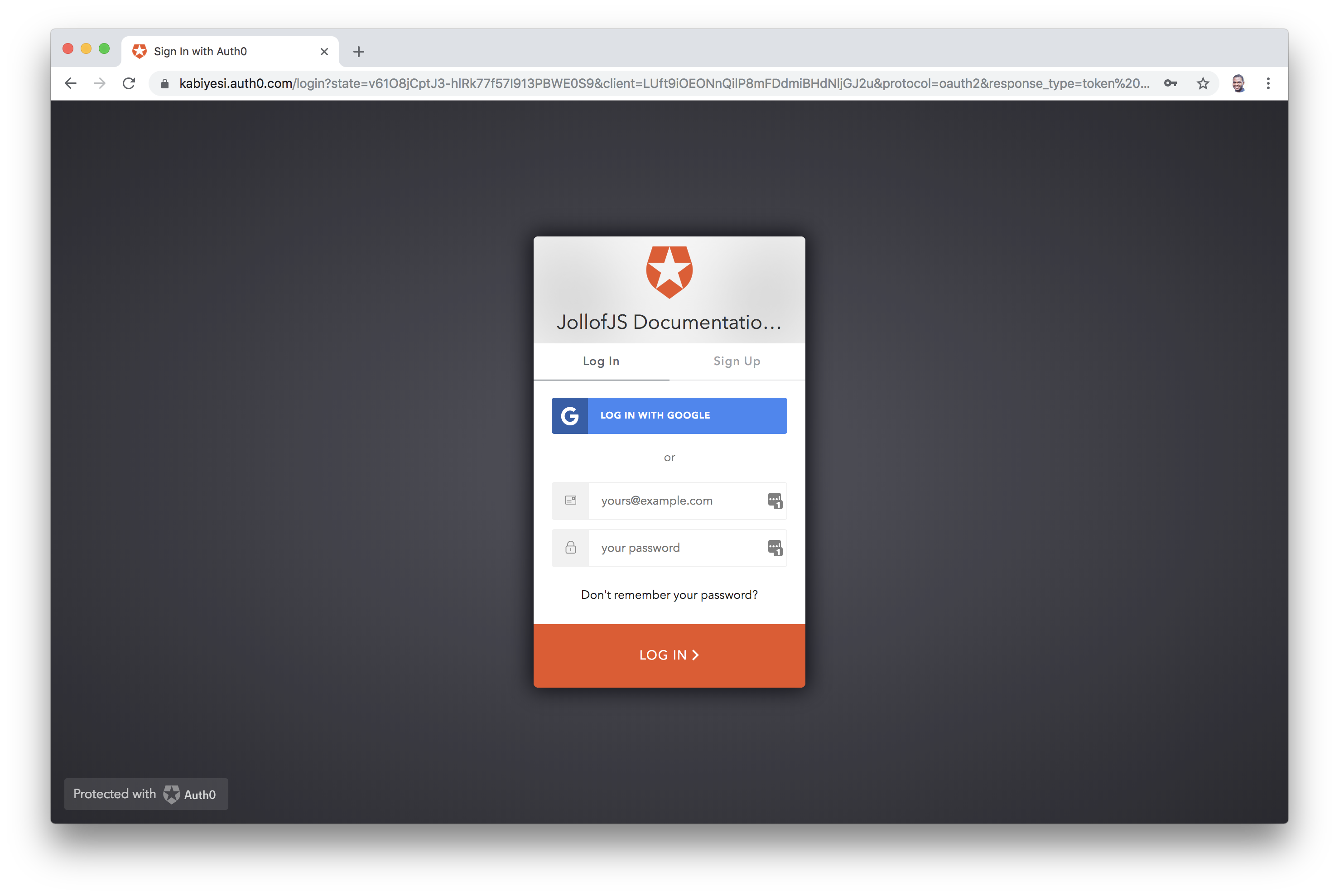Screen dimensions: 1339x896
Task: Open Chrome's three-dot menu
Action: [x=1268, y=83]
